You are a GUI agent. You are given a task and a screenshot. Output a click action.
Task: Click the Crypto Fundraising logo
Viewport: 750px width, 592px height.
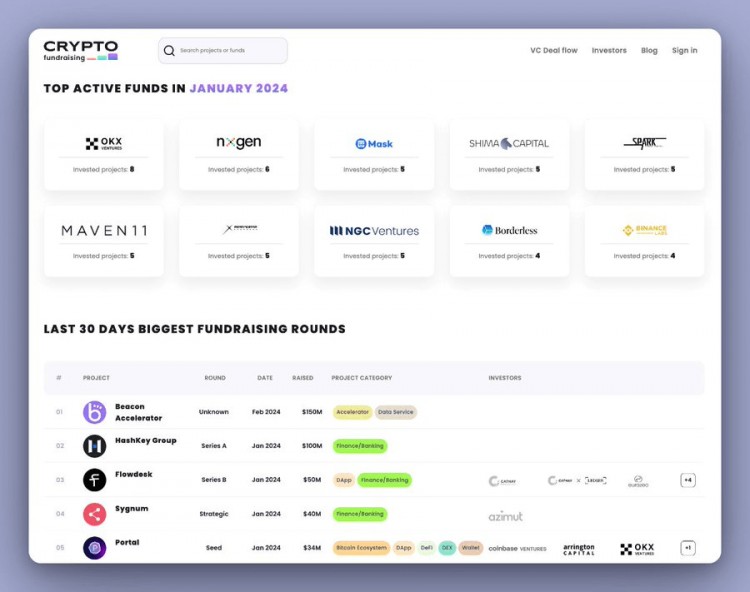80,50
